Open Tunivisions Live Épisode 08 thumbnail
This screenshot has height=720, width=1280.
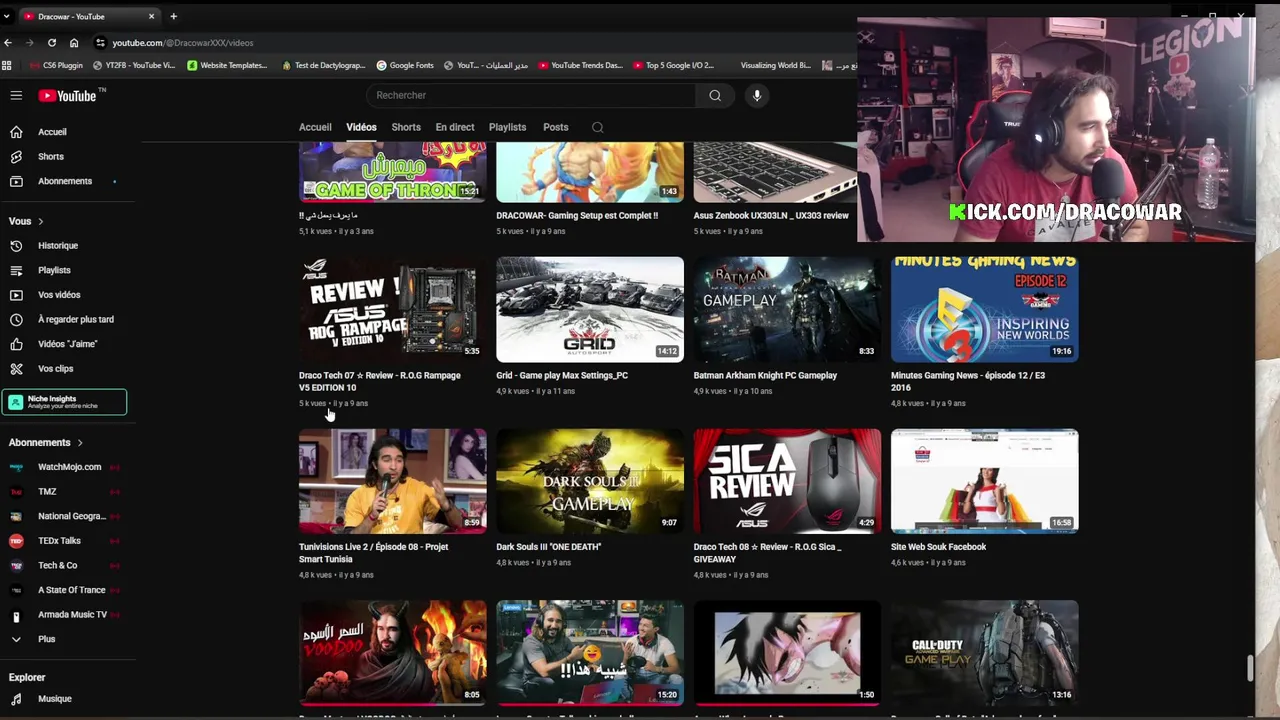392,481
